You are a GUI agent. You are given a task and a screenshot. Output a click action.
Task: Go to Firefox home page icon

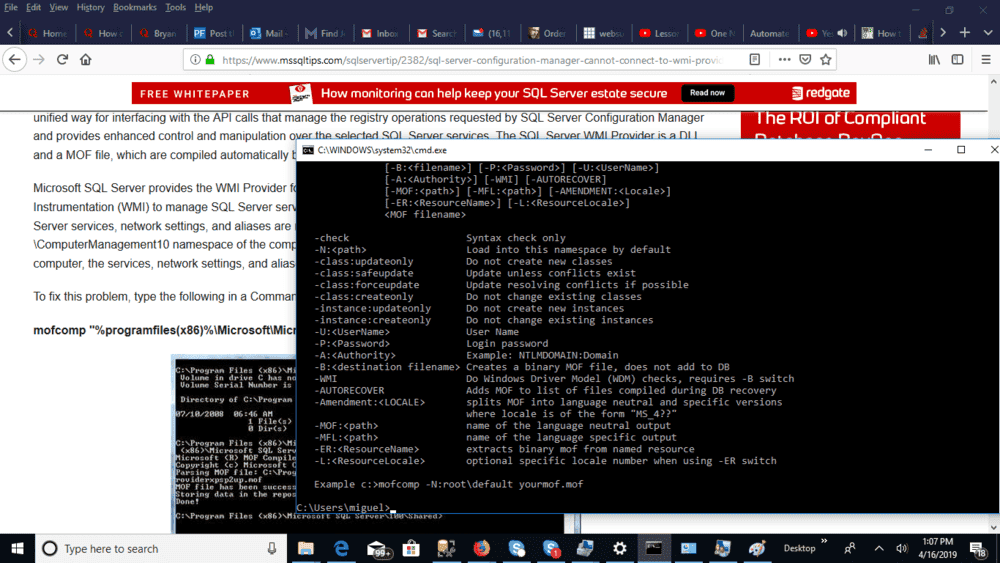(86, 60)
